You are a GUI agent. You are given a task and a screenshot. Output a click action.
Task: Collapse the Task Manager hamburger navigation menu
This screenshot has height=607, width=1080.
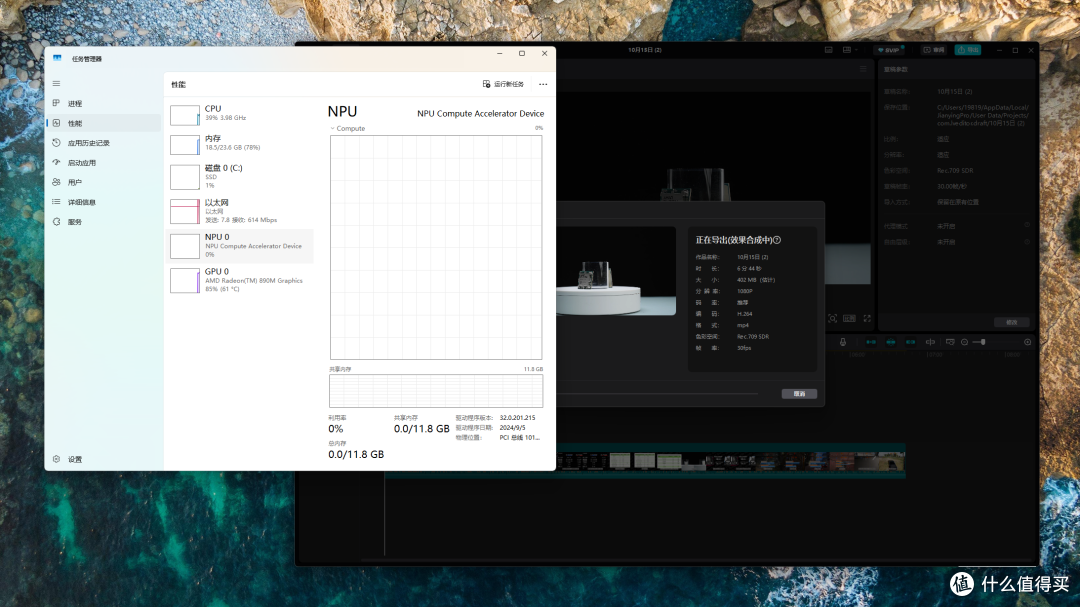[x=57, y=83]
